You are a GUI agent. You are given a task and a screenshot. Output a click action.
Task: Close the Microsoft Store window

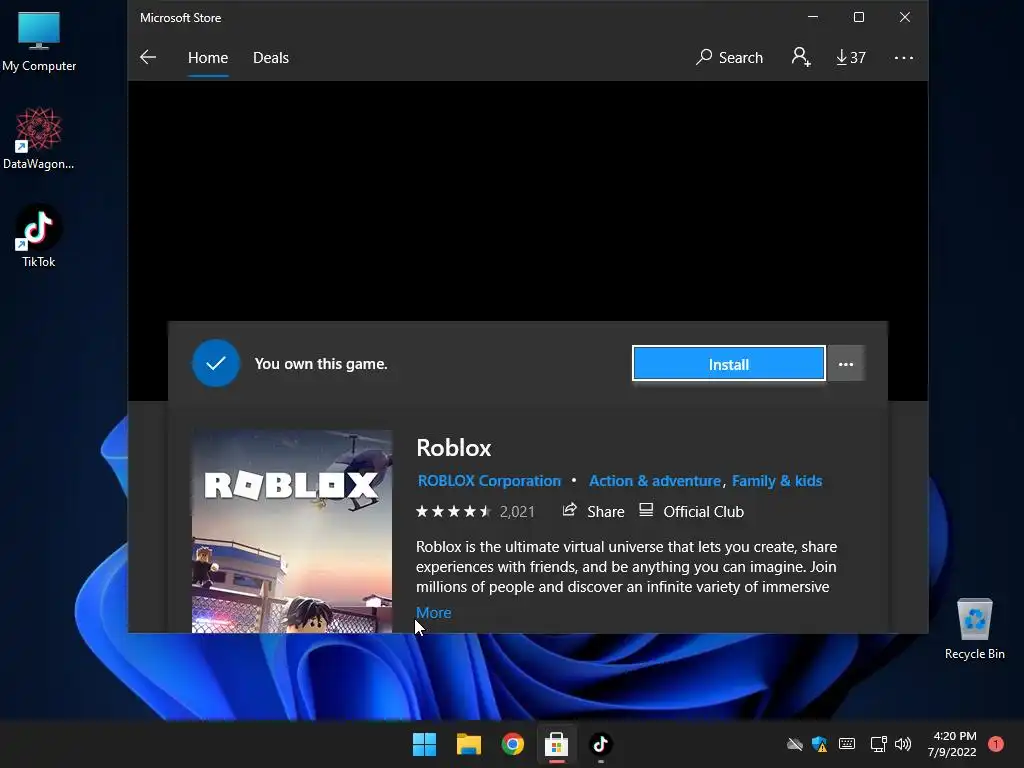(x=904, y=17)
